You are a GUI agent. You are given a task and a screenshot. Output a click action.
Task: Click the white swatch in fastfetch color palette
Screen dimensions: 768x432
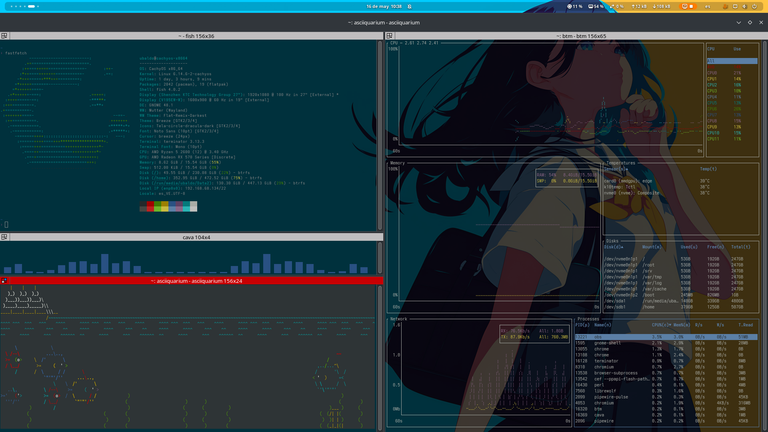[x=193, y=206]
